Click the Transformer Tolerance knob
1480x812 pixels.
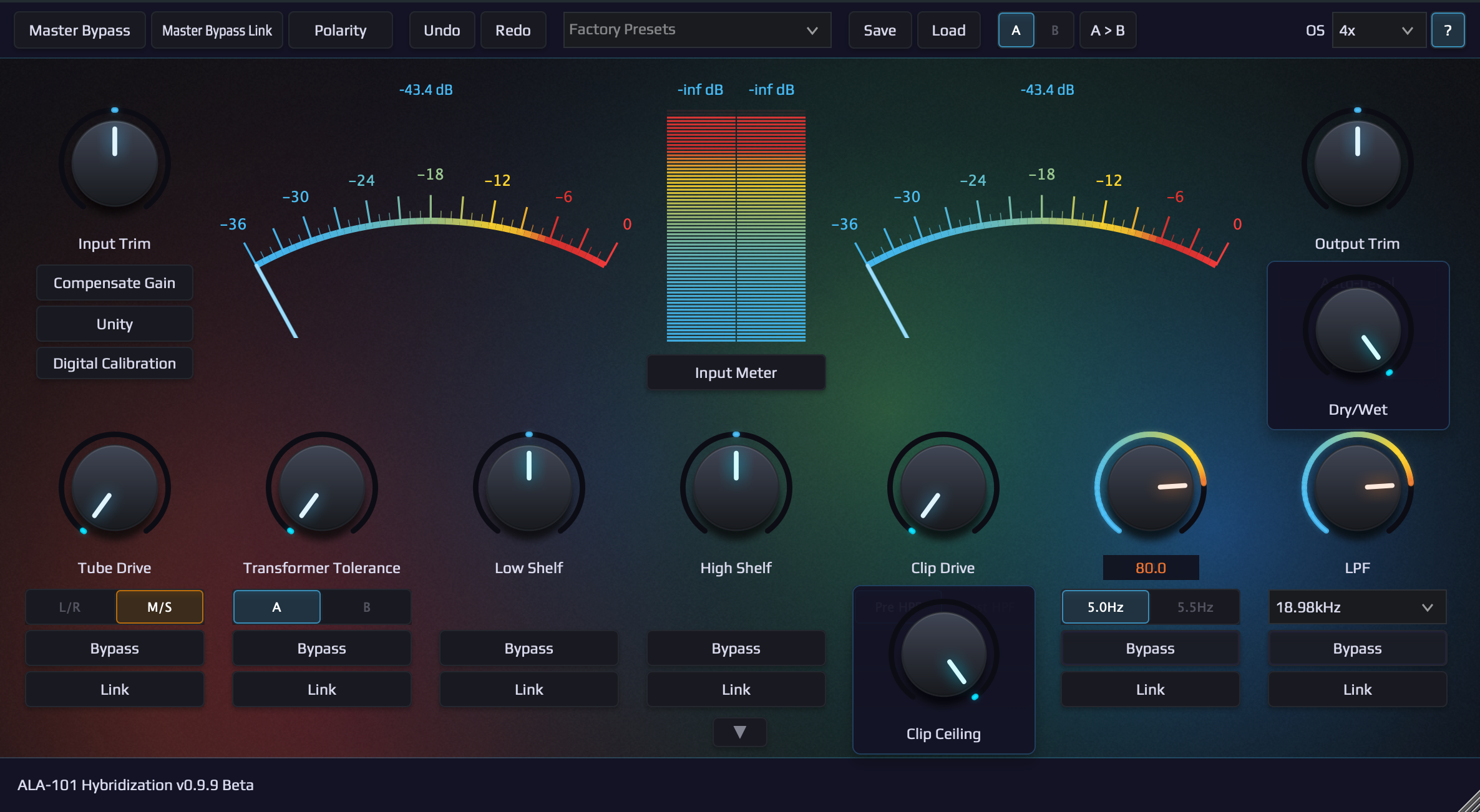321,487
